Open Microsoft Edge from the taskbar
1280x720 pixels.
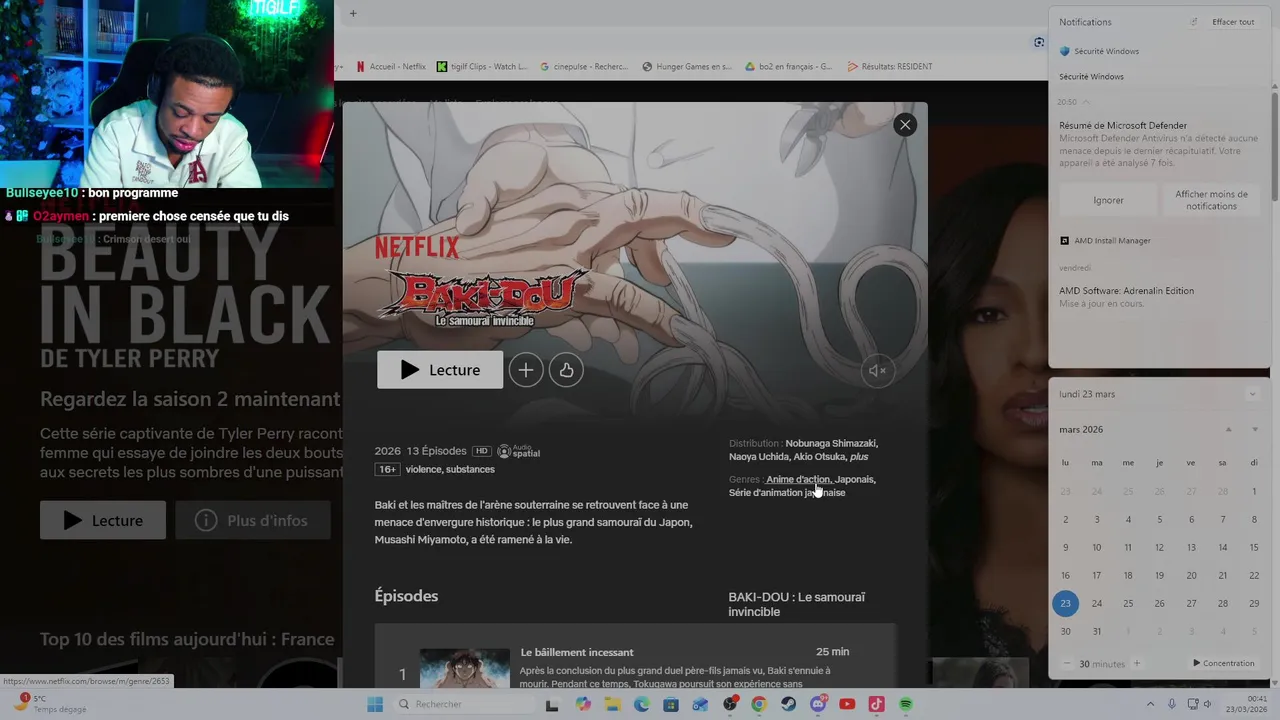tap(641, 704)
